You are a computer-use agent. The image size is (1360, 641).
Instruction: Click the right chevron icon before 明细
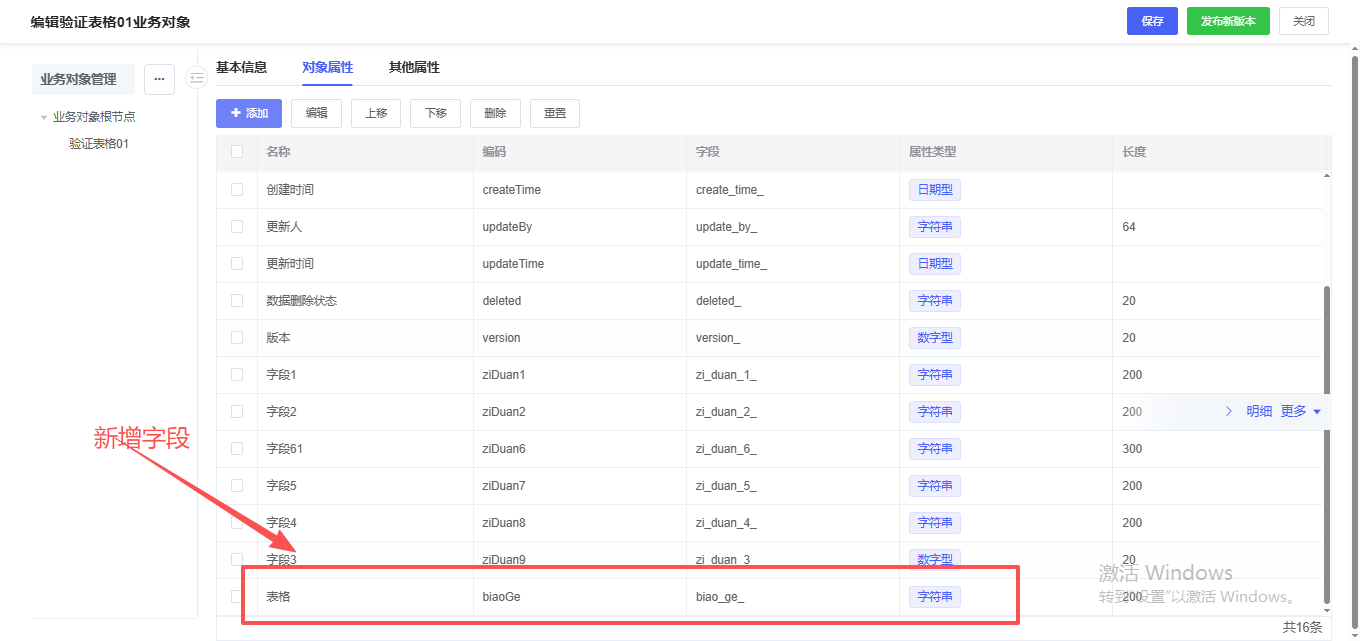click(x=1229, y=411)
